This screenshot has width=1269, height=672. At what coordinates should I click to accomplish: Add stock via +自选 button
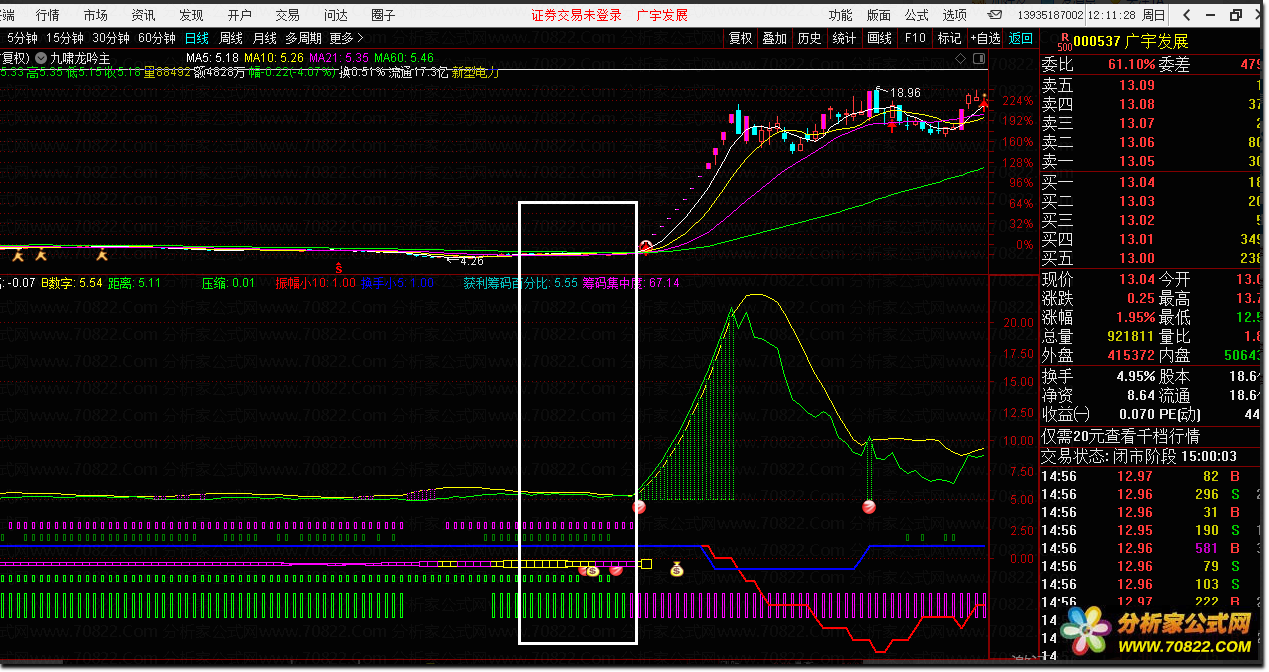coord(985,38)
